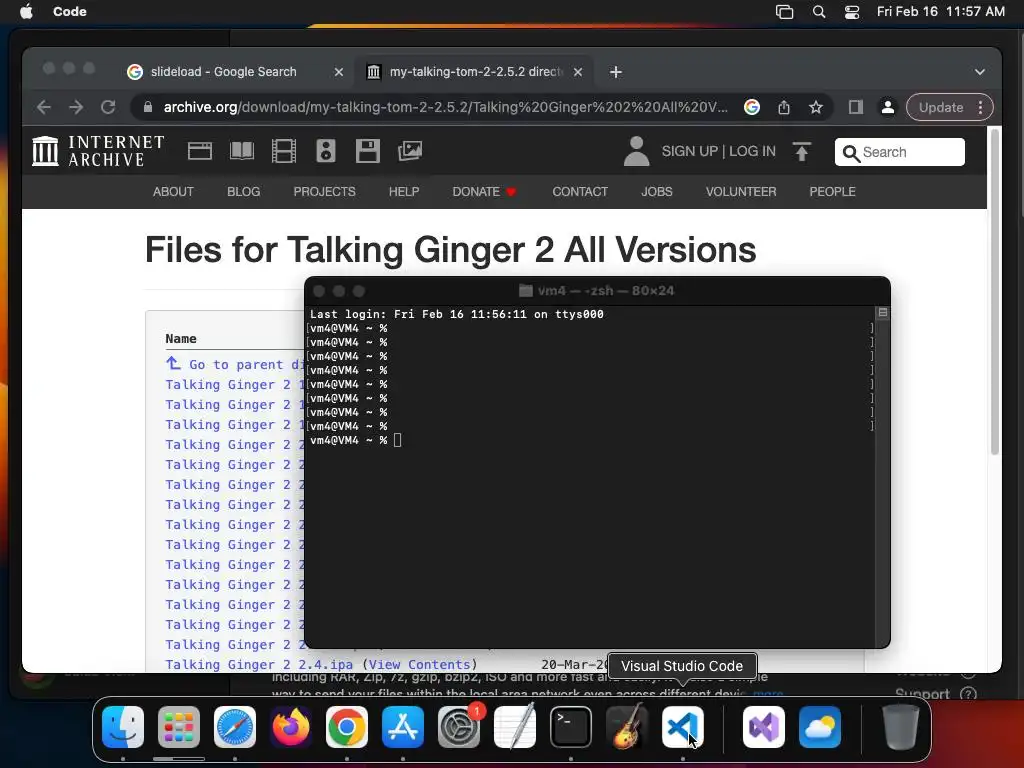
Task: Open macOS Spotlight search
Action: coord(818,12)
